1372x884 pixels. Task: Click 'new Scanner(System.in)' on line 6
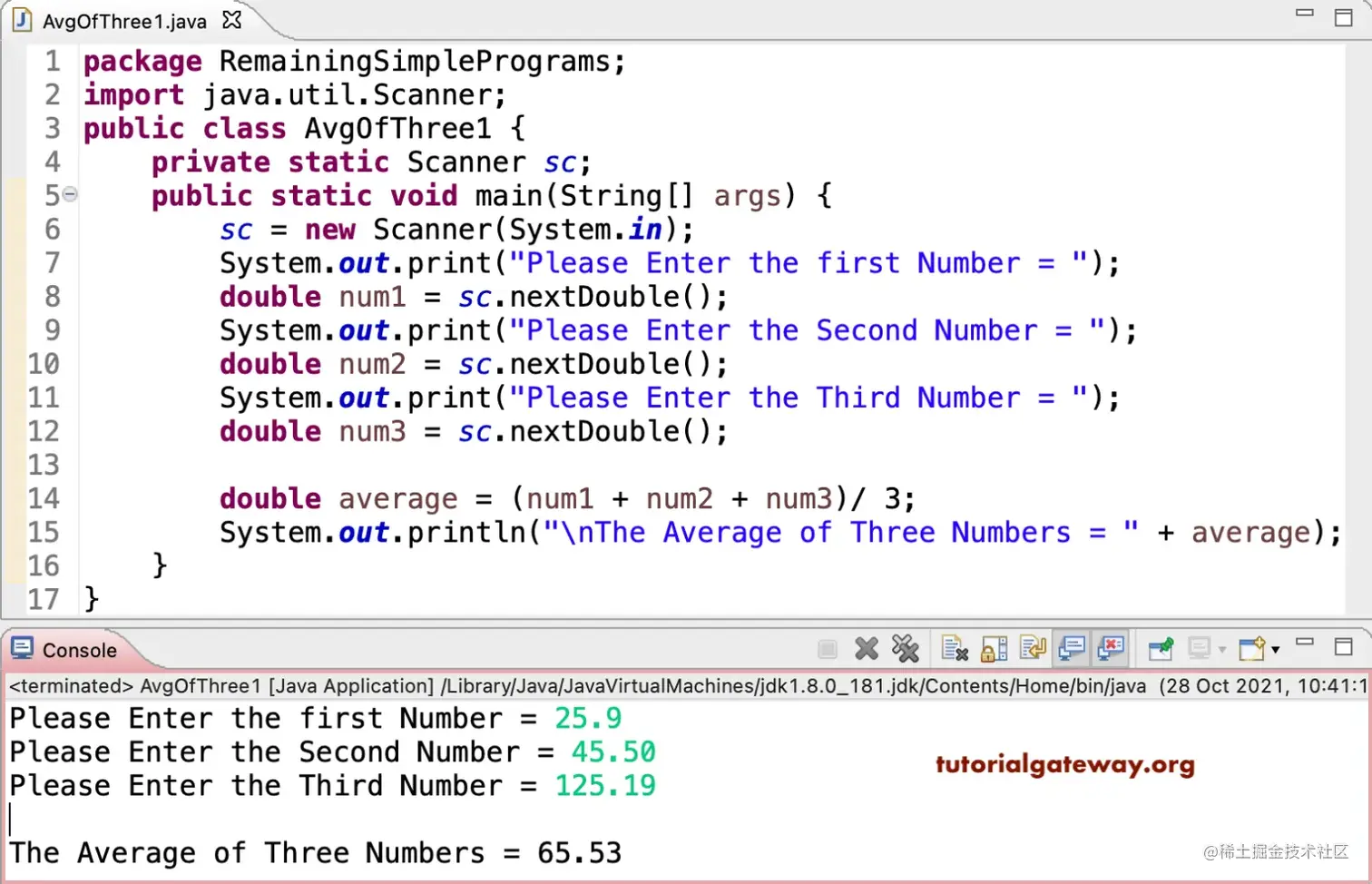491,230
